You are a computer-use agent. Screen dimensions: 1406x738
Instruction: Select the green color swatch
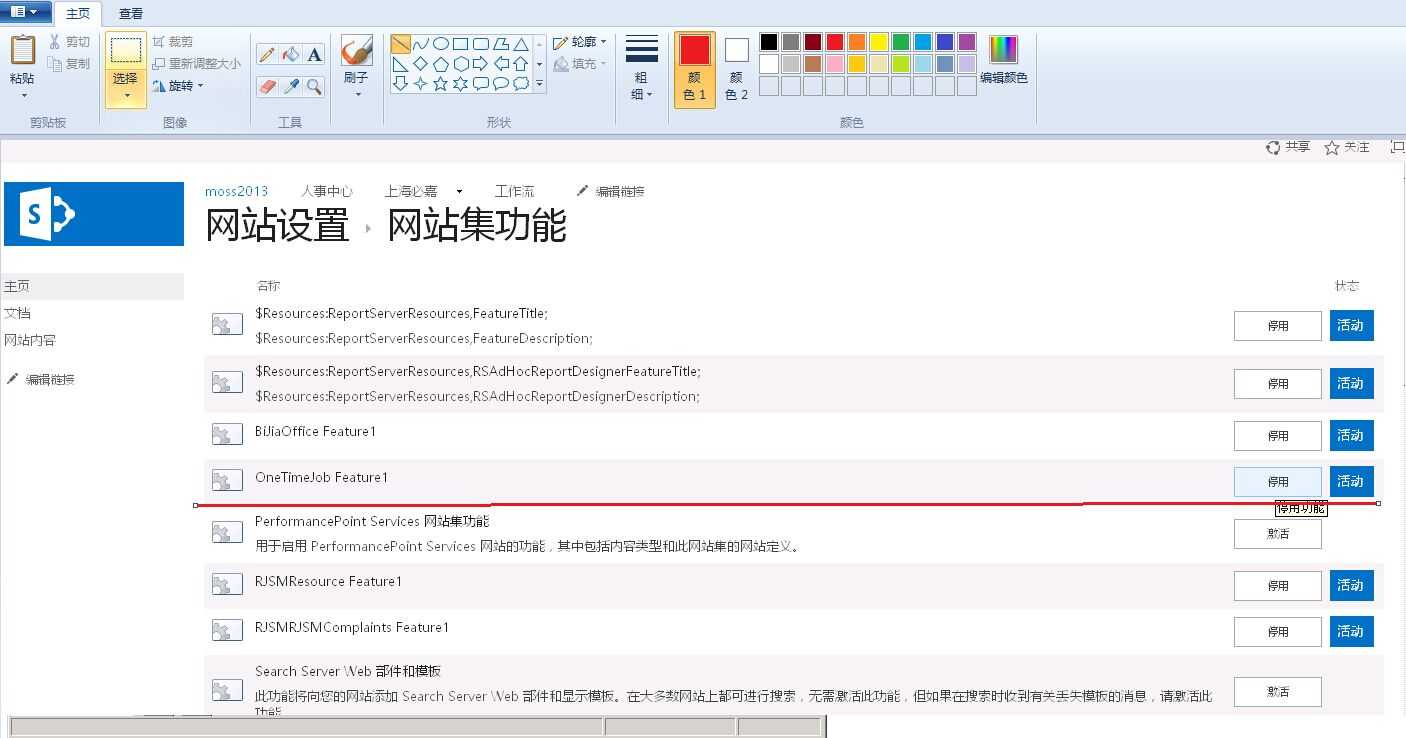tap(901, 42)
